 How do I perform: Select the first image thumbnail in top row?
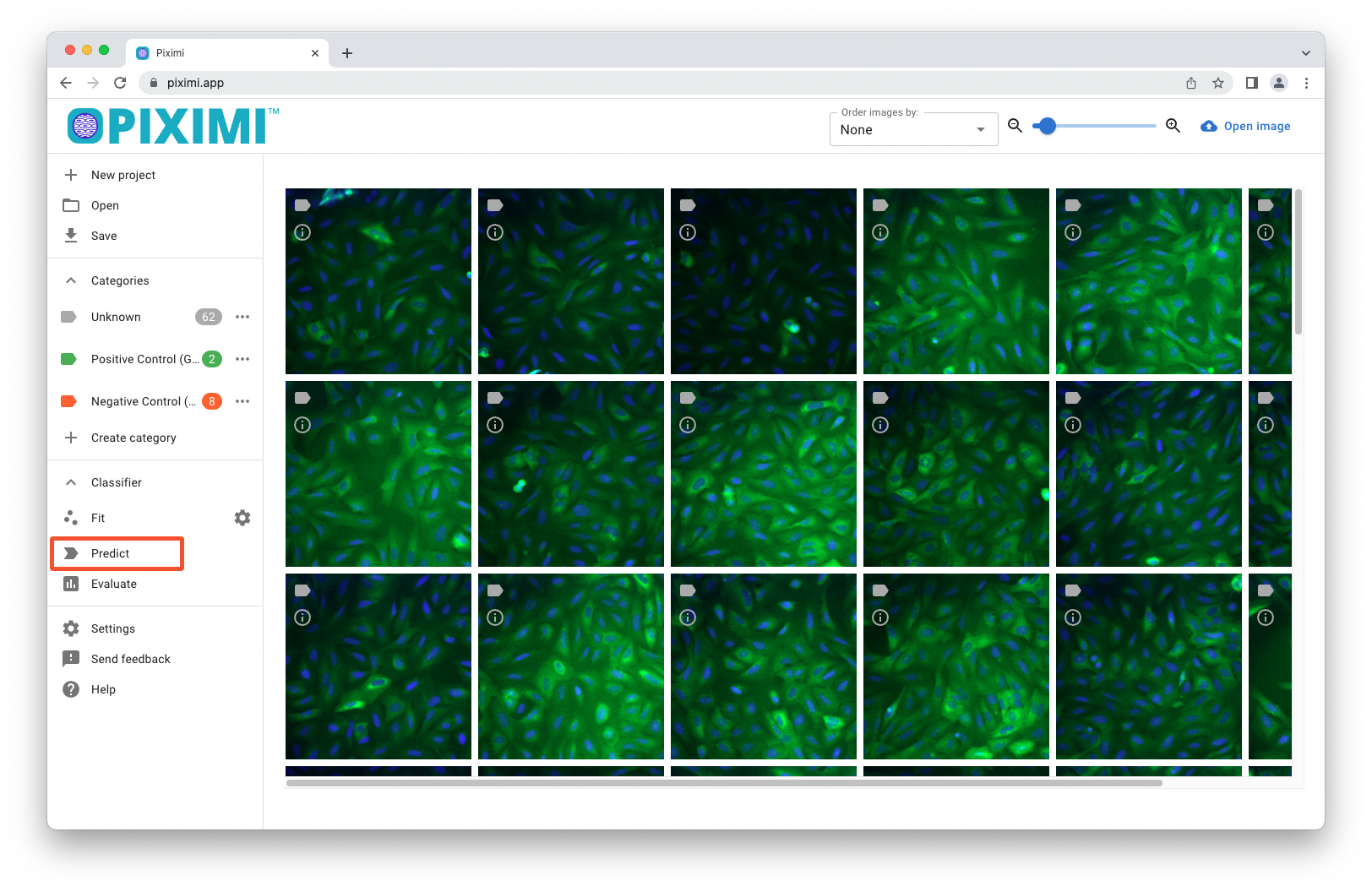click(x=378, y=281)
